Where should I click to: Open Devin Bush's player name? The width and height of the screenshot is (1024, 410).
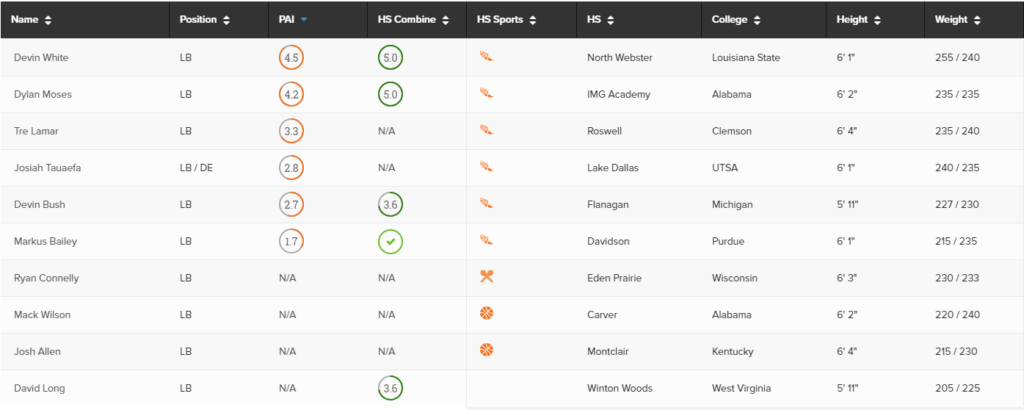(x=39, y=204)
